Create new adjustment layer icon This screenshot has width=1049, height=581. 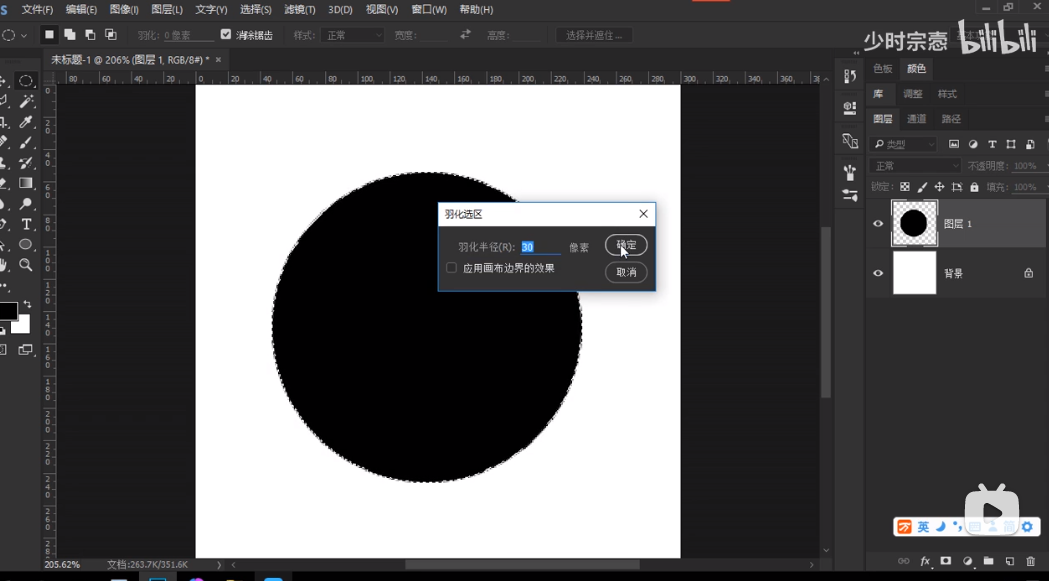967,561
